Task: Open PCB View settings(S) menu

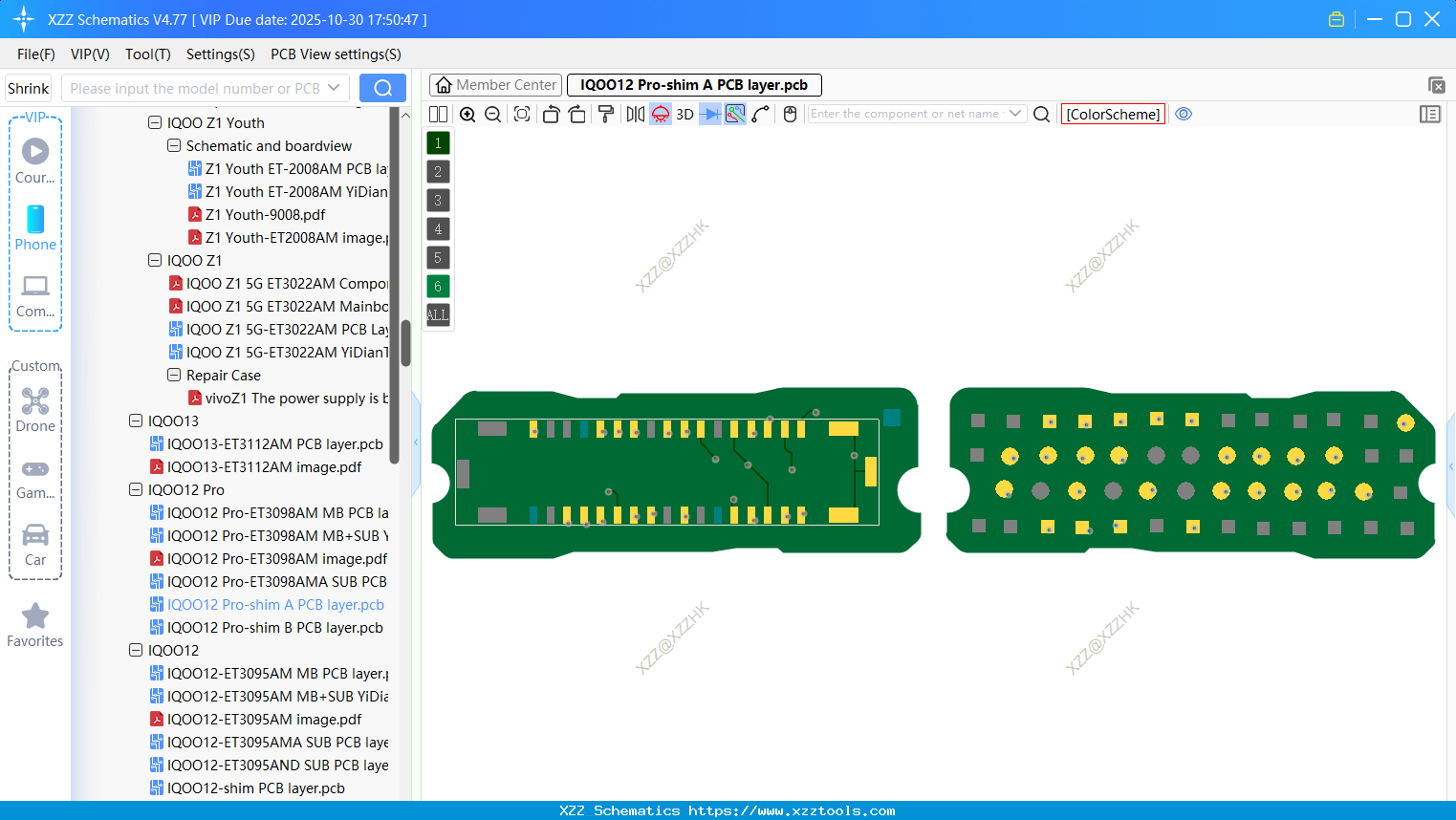Action: 336,54
